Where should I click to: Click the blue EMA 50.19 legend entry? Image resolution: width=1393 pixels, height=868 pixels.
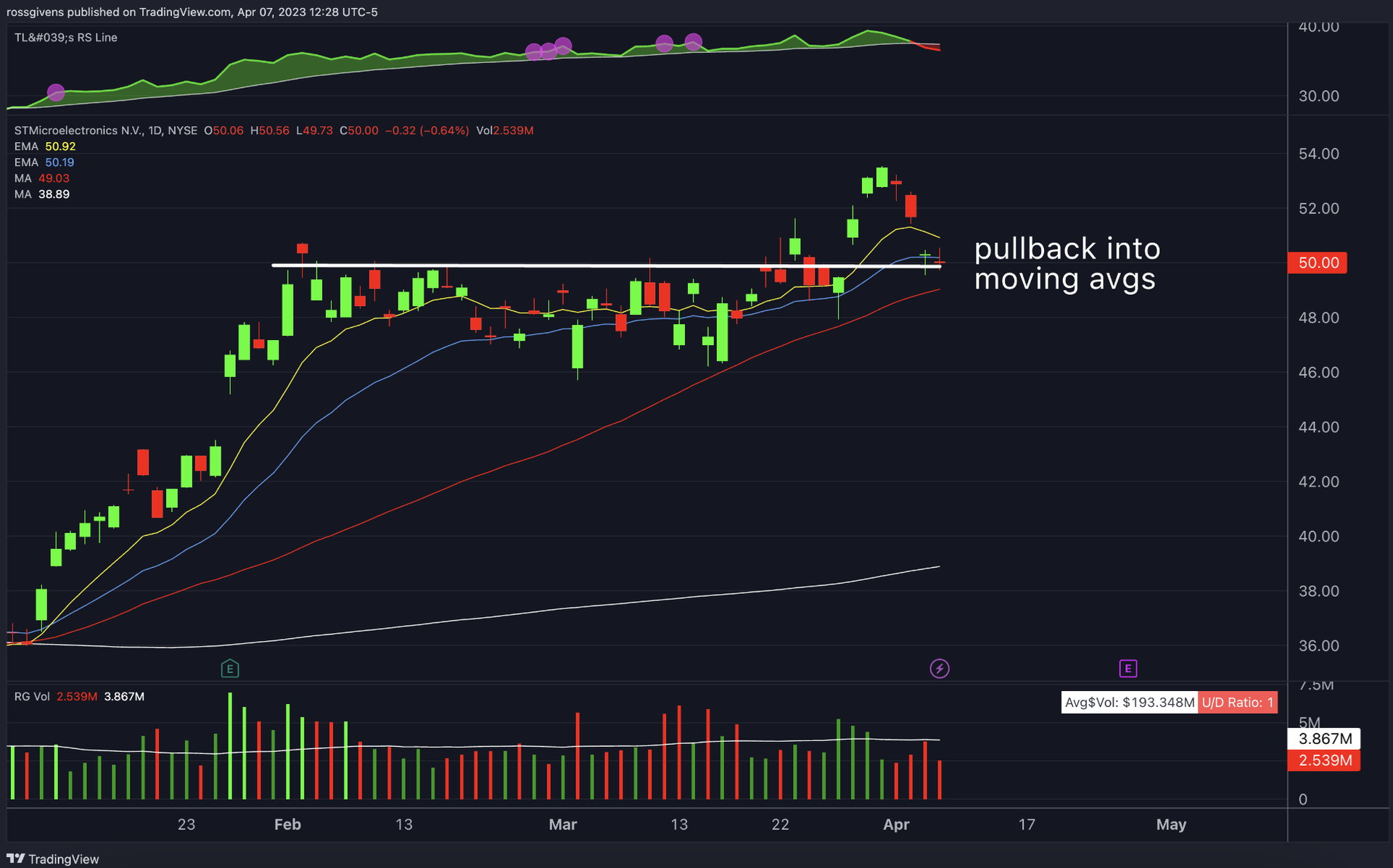tap(45, 162)
